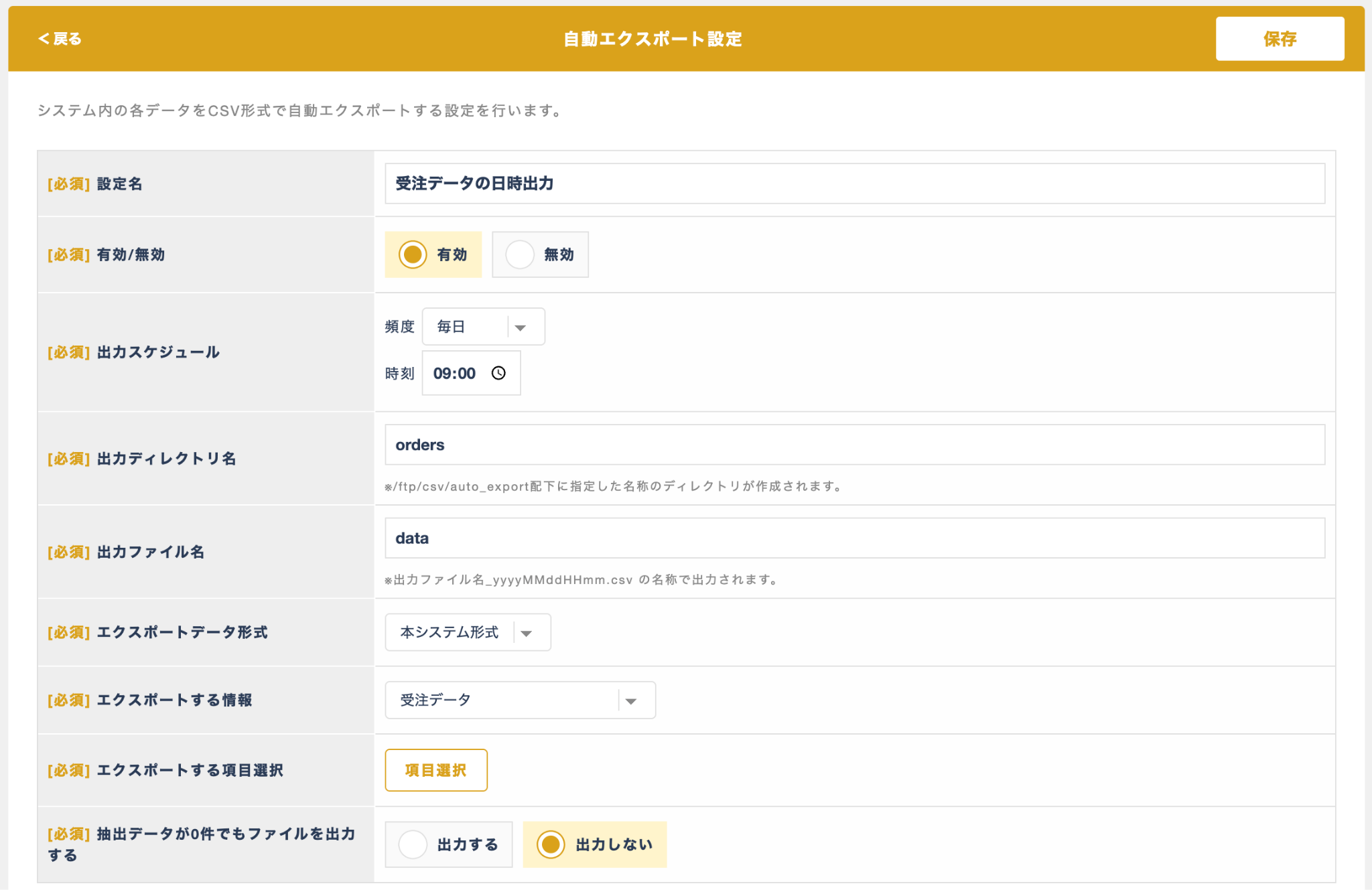Image resolution: width=1372 pixels, height=890 pixels.
Task: Open the 頻度 dropdown showing 毎日
Action: [x=483, y=327]
